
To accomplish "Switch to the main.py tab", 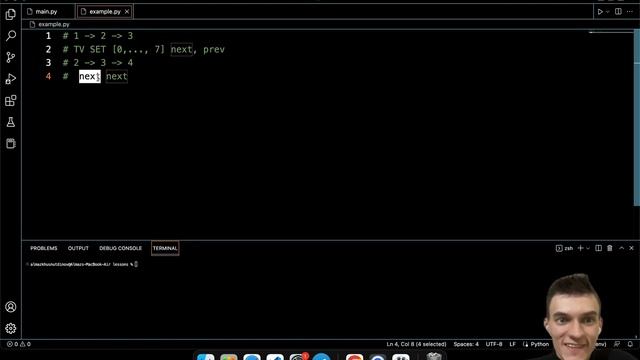I will click(46, 11).
